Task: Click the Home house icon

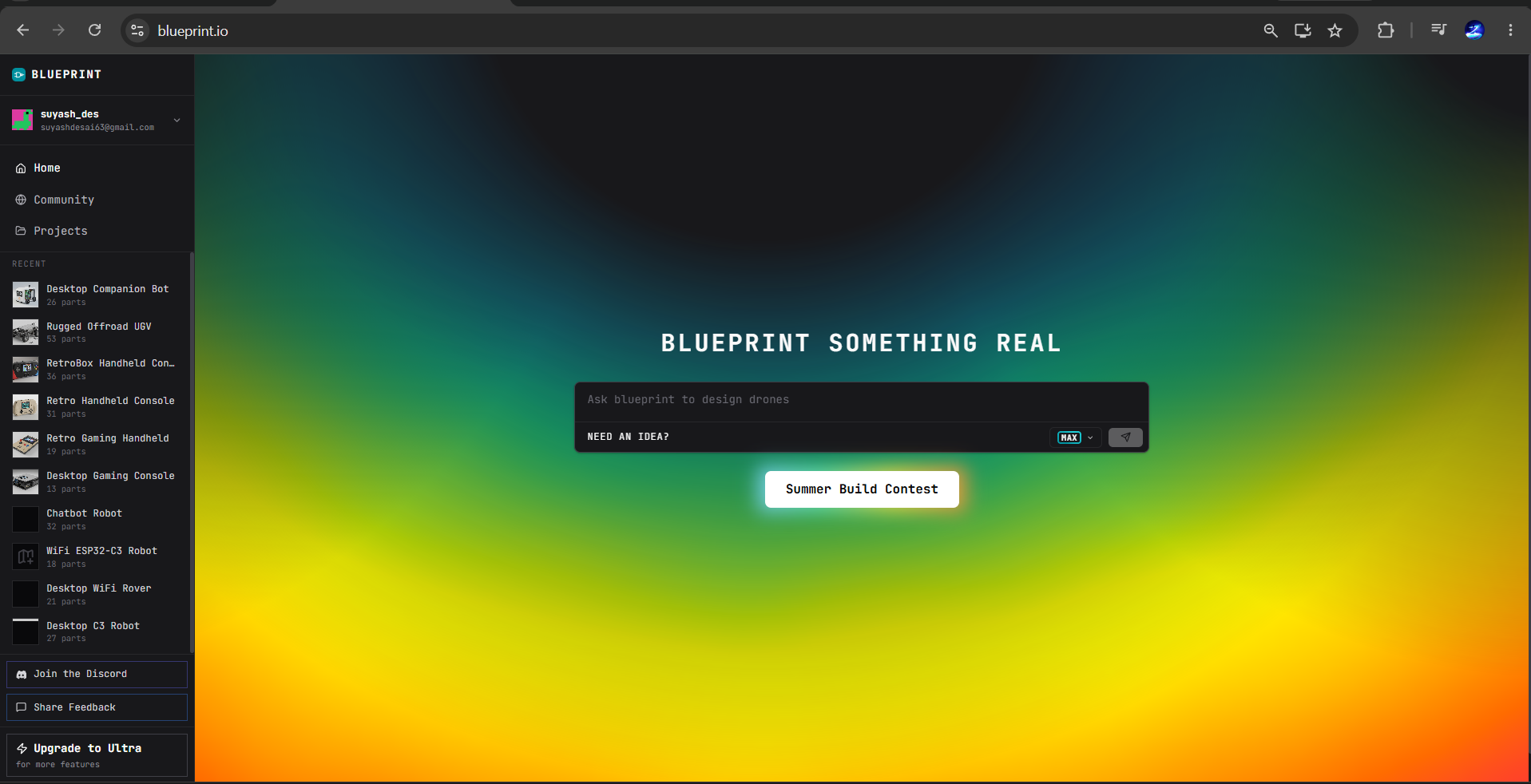Action: click(21, 168)
